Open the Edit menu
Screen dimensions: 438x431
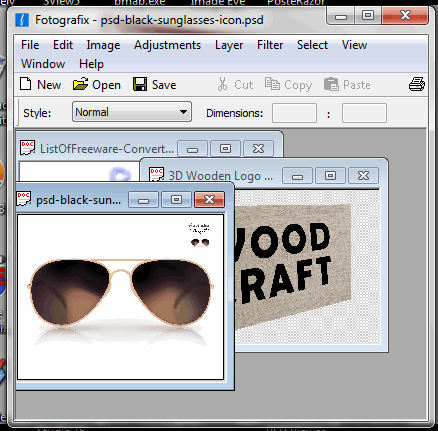(63, 45)
